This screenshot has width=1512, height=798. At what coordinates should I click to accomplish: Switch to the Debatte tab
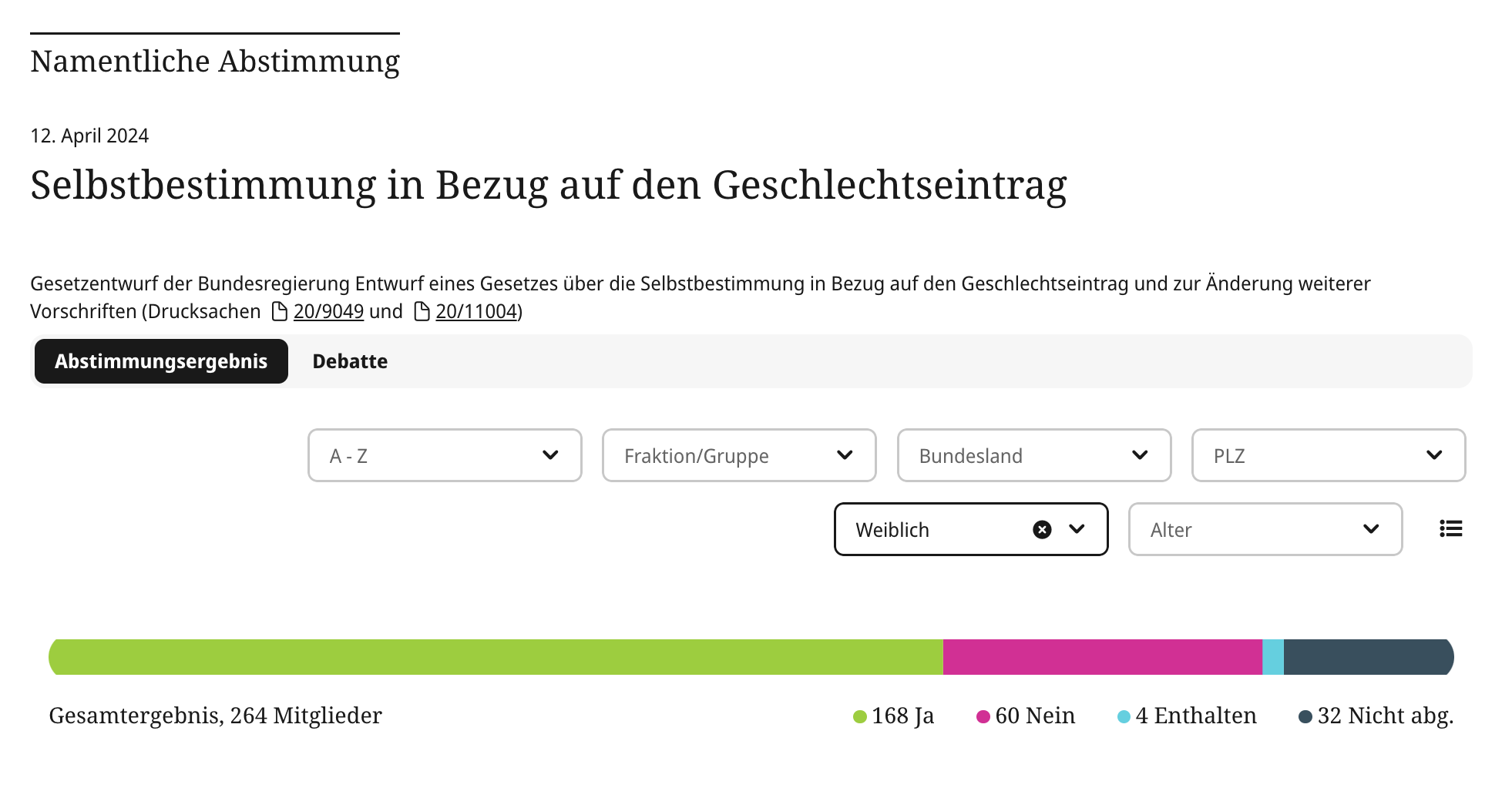coord(350,361)
